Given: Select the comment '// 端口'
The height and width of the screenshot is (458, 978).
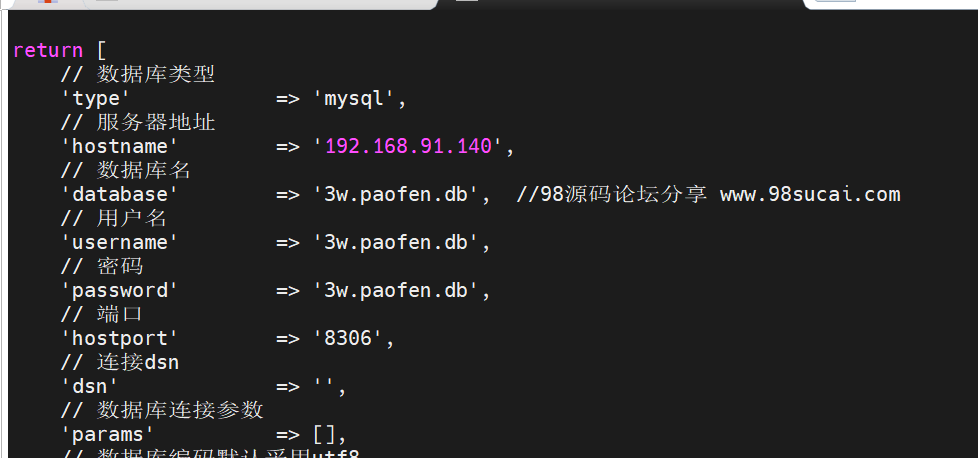Looking at the screenshot, I should pyautogui.click(x=102, y=314).
